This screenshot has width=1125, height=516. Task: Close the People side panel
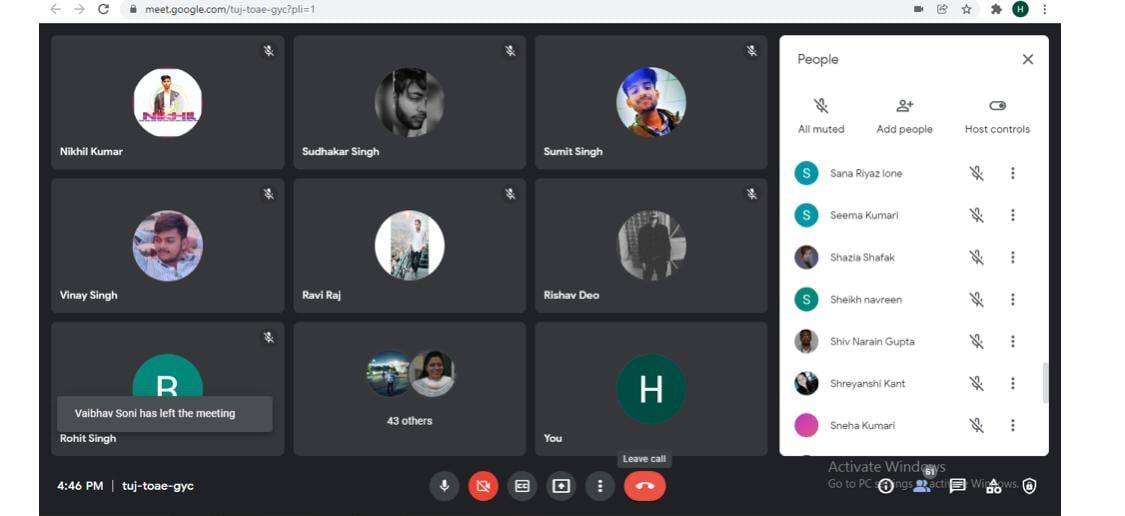1027,60
